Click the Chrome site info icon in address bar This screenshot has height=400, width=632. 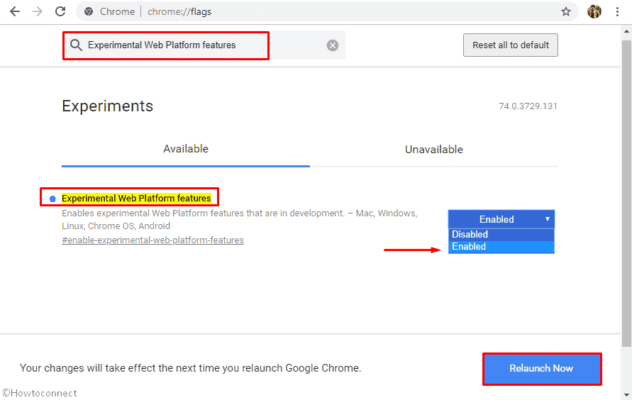pos(89,12)
